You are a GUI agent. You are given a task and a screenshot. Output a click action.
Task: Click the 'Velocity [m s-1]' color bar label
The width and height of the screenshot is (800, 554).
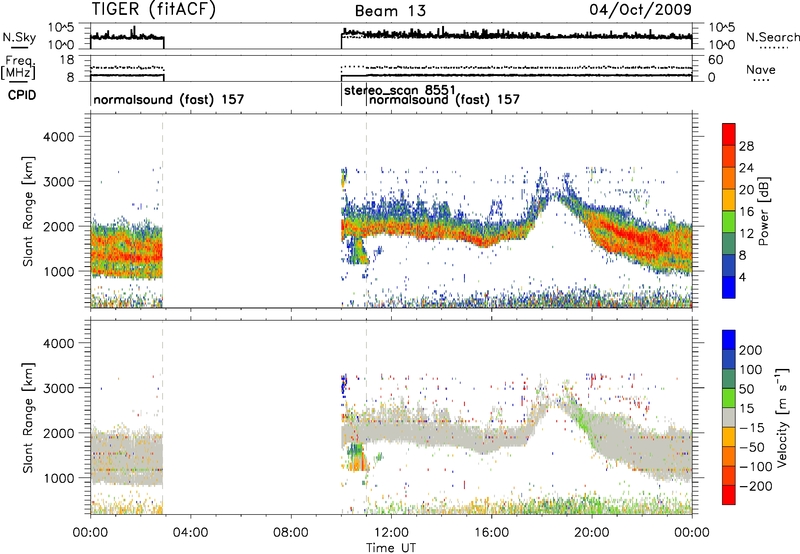781,417
